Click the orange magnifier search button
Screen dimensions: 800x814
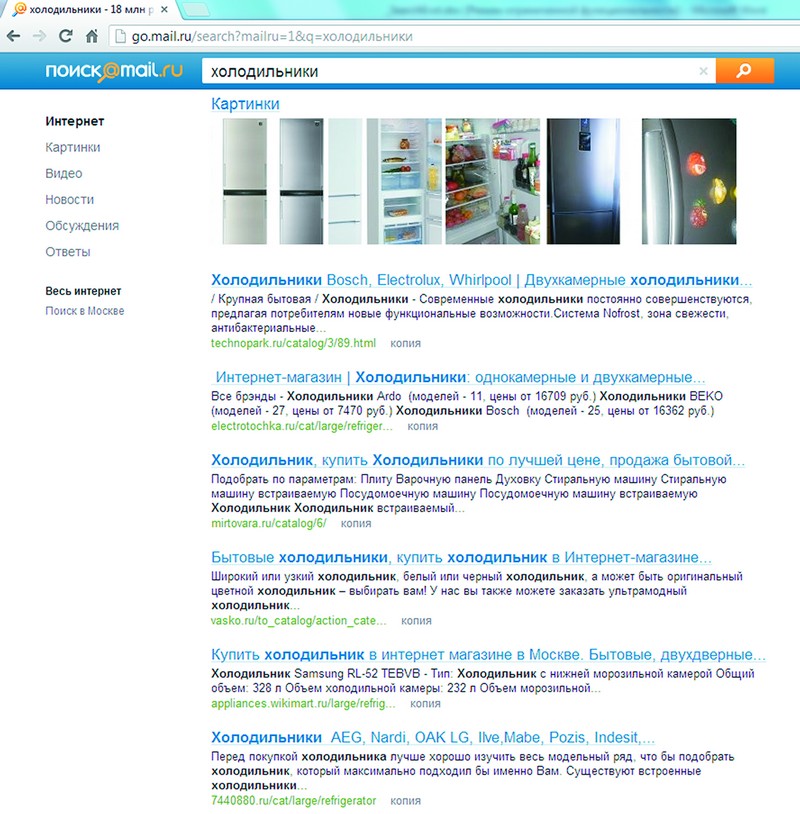coord(744,71)
